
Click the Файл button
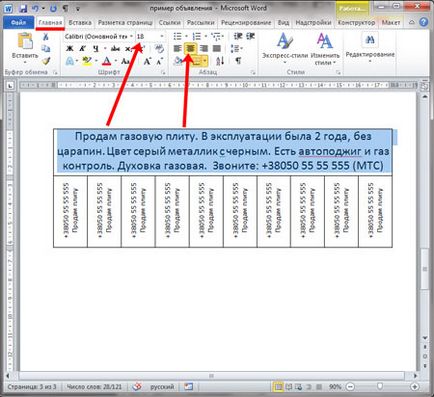click(18, 23)
